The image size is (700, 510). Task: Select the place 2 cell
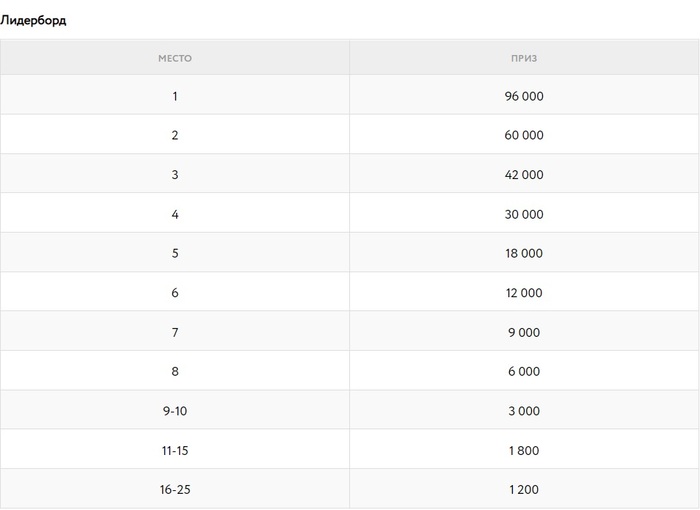pos(175,135)
